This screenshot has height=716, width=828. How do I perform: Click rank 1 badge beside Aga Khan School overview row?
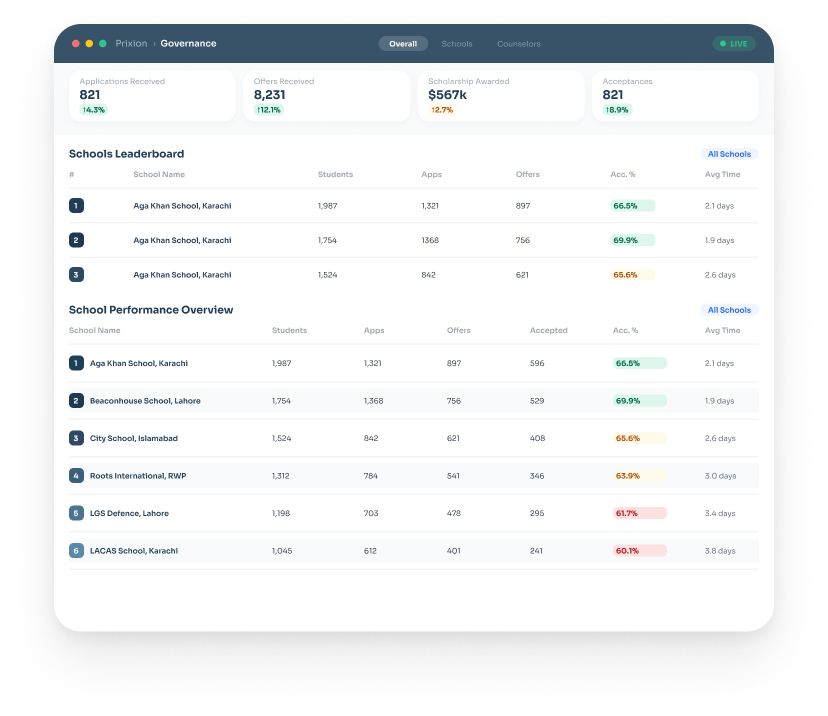point(76,363)
